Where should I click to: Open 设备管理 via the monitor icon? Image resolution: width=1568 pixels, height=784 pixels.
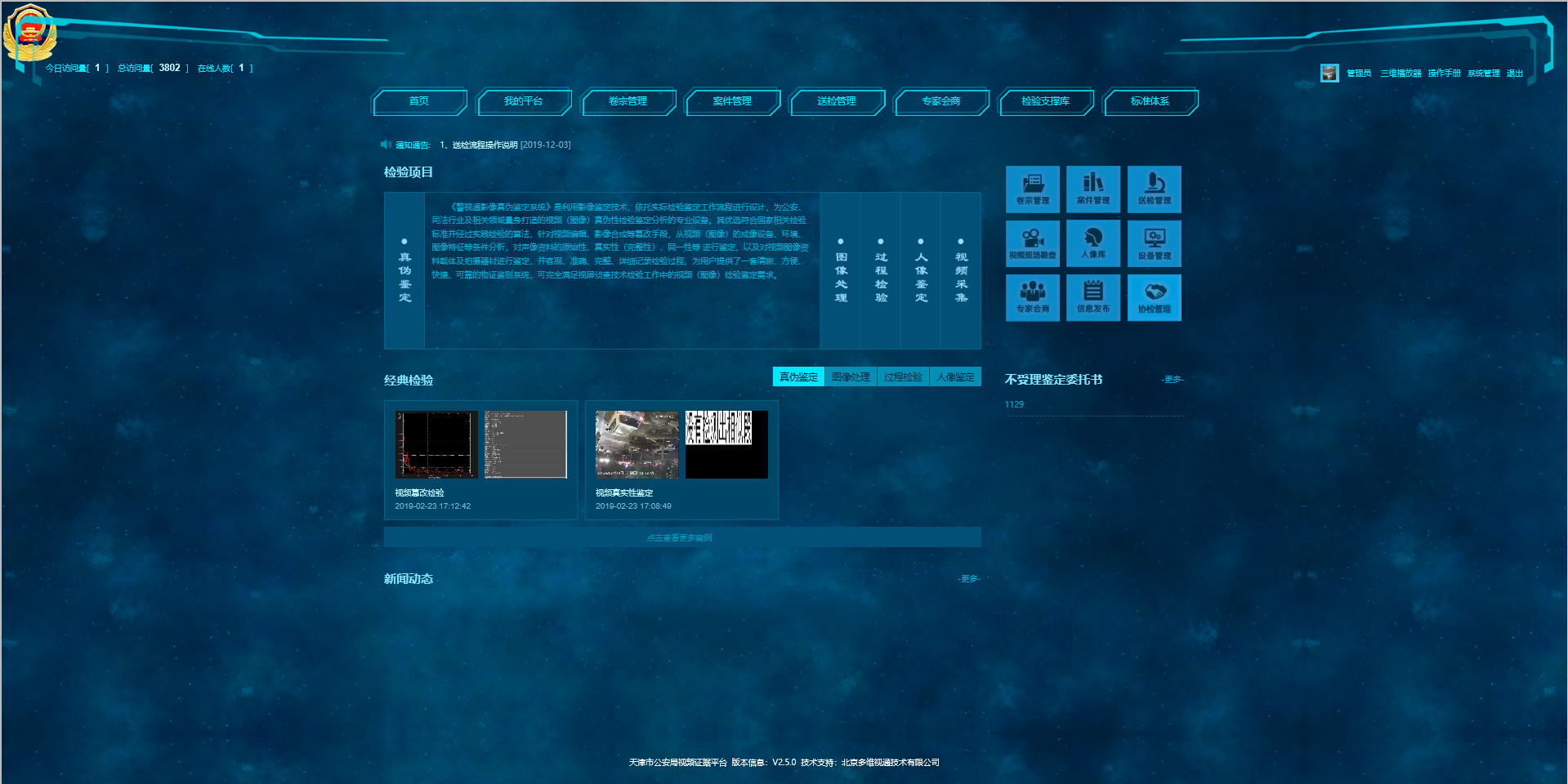coord(1154,243)
